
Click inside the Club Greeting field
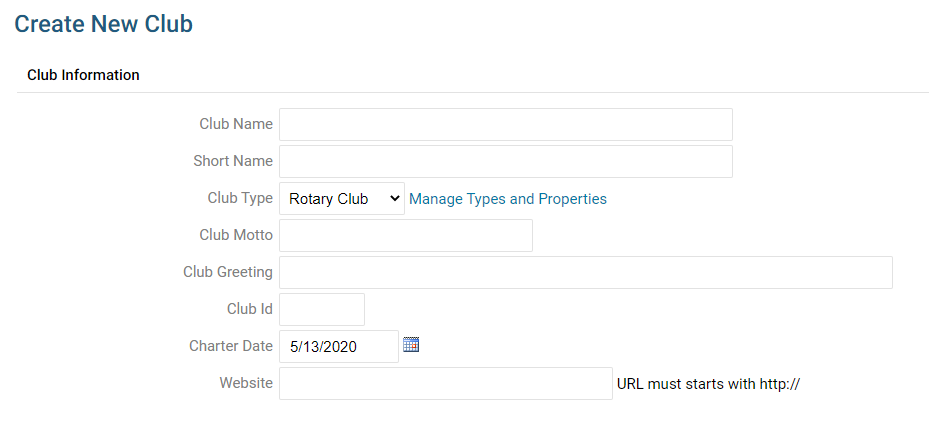(x=585, y=273)
